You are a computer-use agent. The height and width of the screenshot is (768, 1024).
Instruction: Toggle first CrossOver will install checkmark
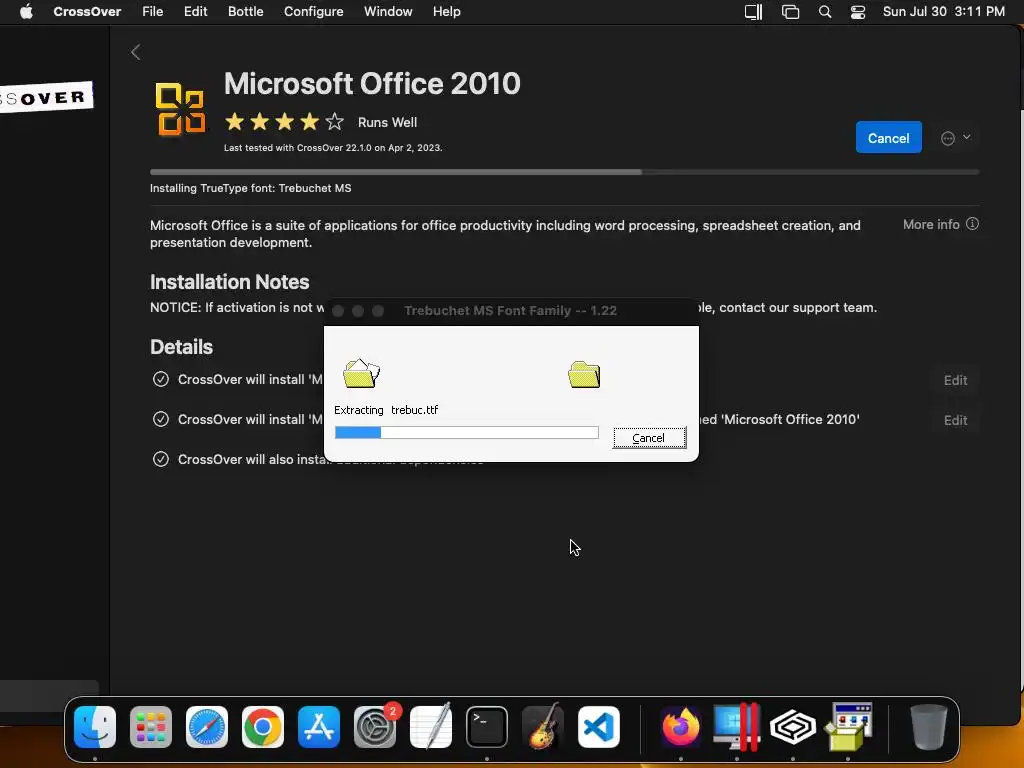coord(161,379)
